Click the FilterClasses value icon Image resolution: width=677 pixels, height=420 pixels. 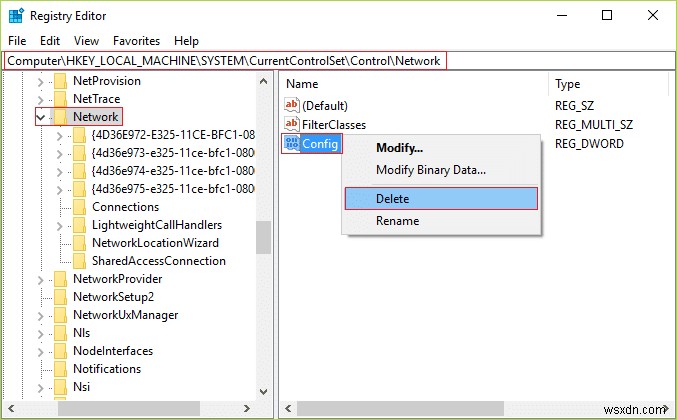coord(292,125)
